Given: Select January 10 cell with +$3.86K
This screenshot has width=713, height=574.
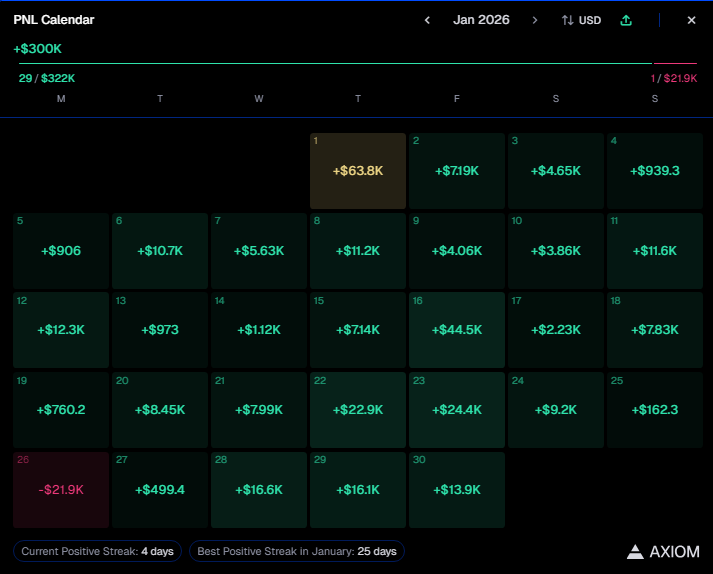Looking at the screenshot, I should pyautogui.click(x=556, y=251).
